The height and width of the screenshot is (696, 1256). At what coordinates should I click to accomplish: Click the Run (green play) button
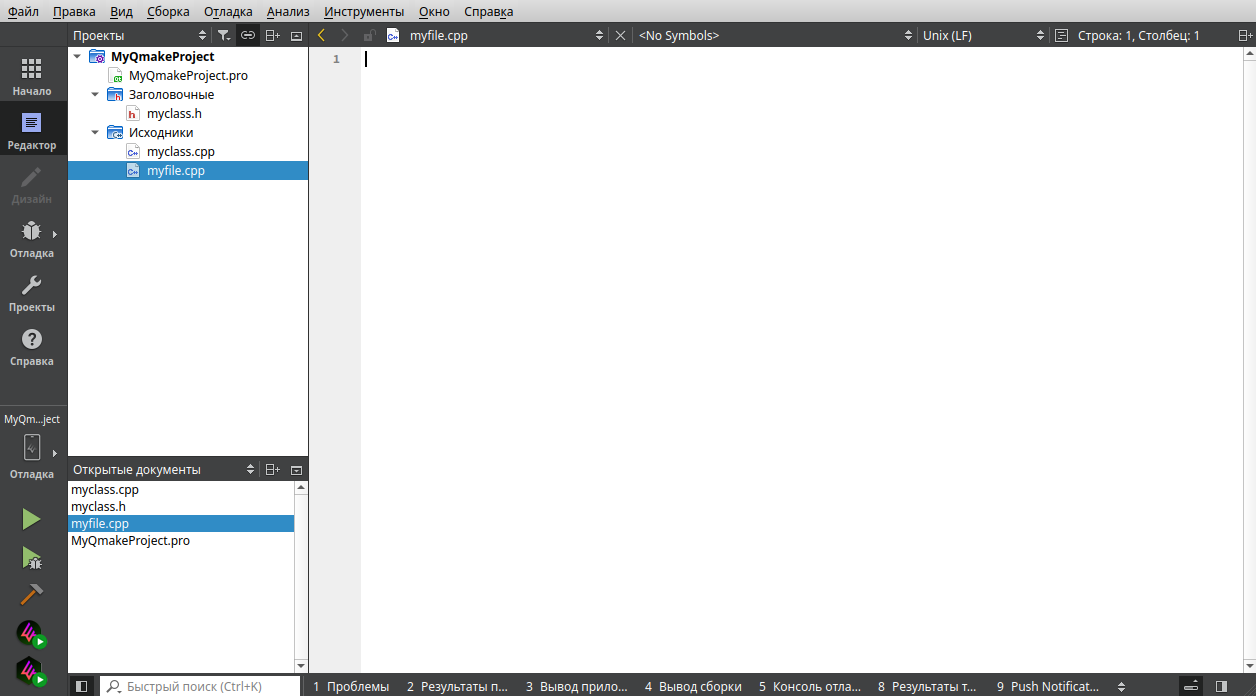point(31,519)
